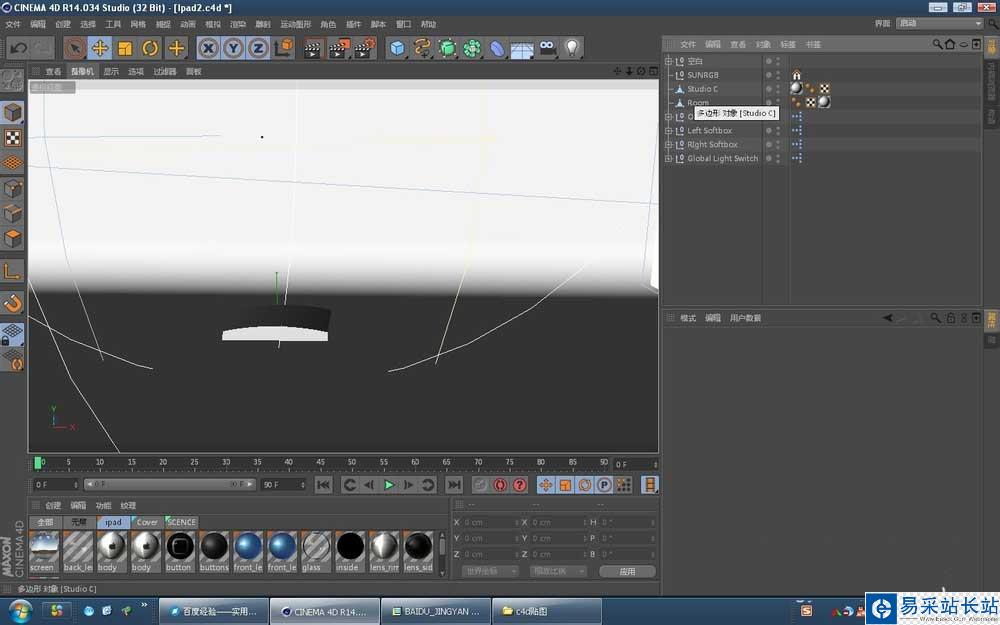1000x625 pixels.
Task: Expand the Global Light Switch object
Action: click(669, 159)
